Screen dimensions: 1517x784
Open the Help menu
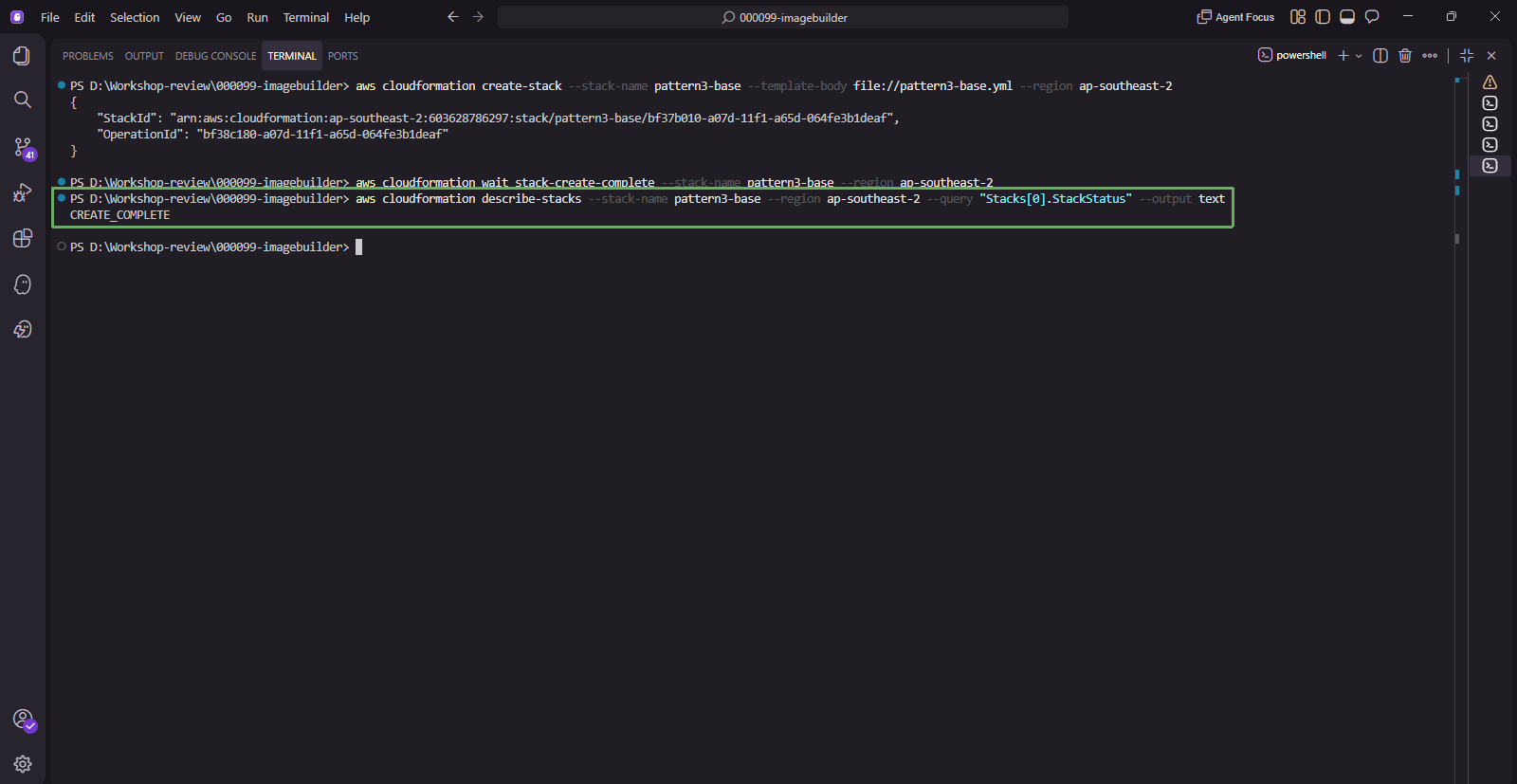click(357, 17)
